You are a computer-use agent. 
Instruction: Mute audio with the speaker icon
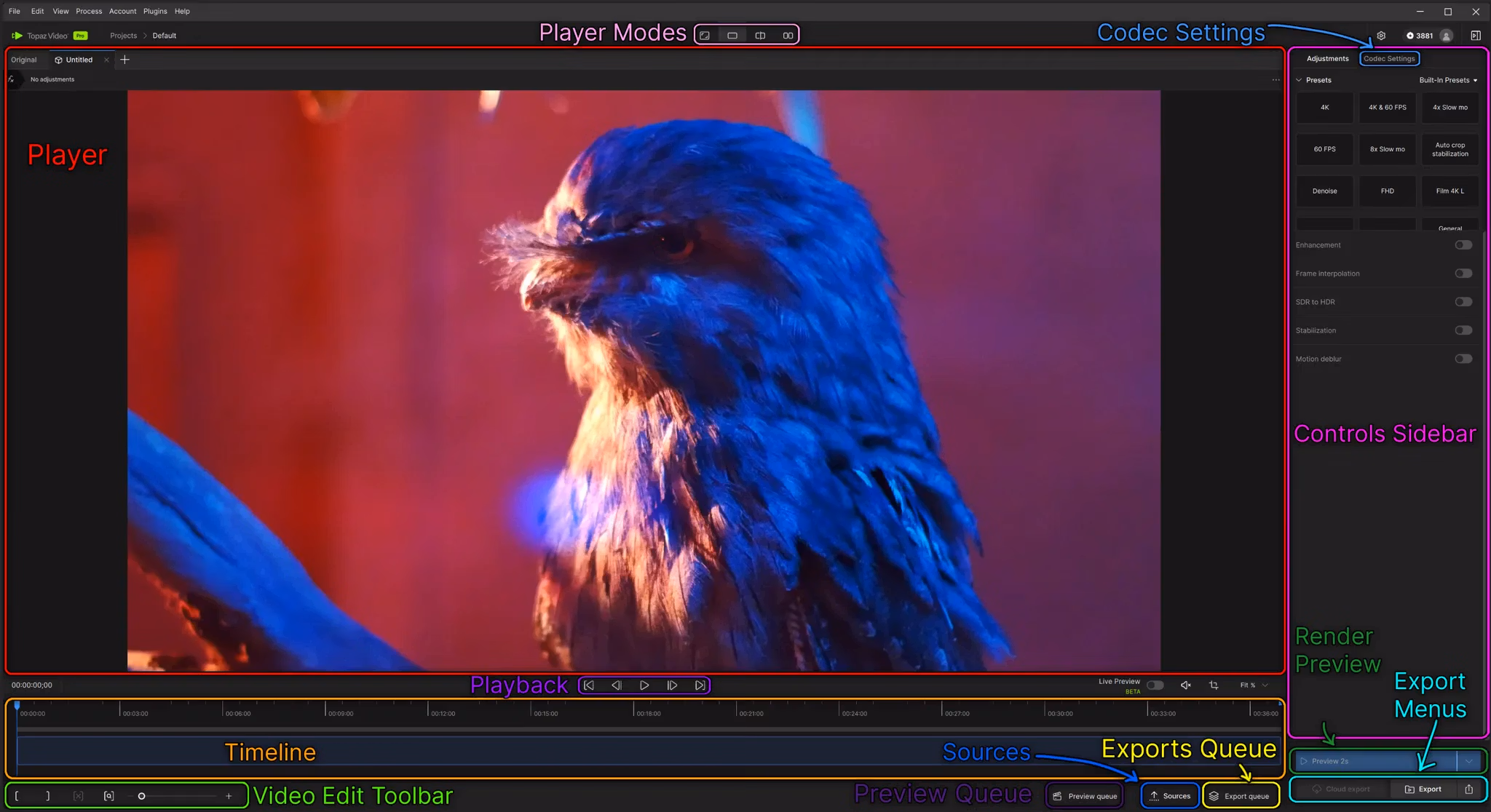1185,685
